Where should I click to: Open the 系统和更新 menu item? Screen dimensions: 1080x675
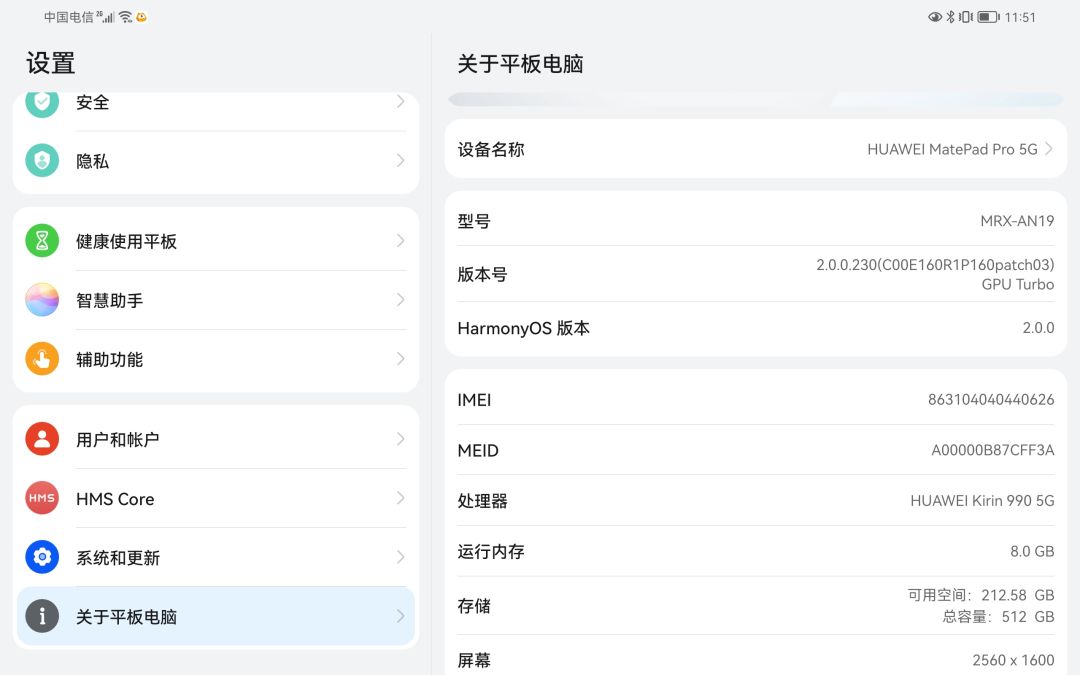pos(216,557)
